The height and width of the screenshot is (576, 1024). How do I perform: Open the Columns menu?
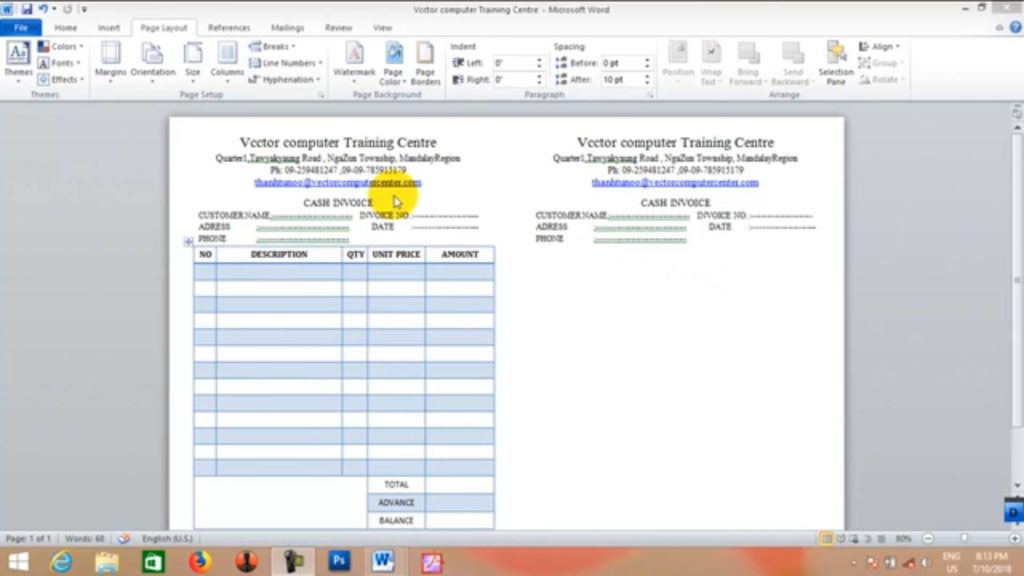point(227,63)
